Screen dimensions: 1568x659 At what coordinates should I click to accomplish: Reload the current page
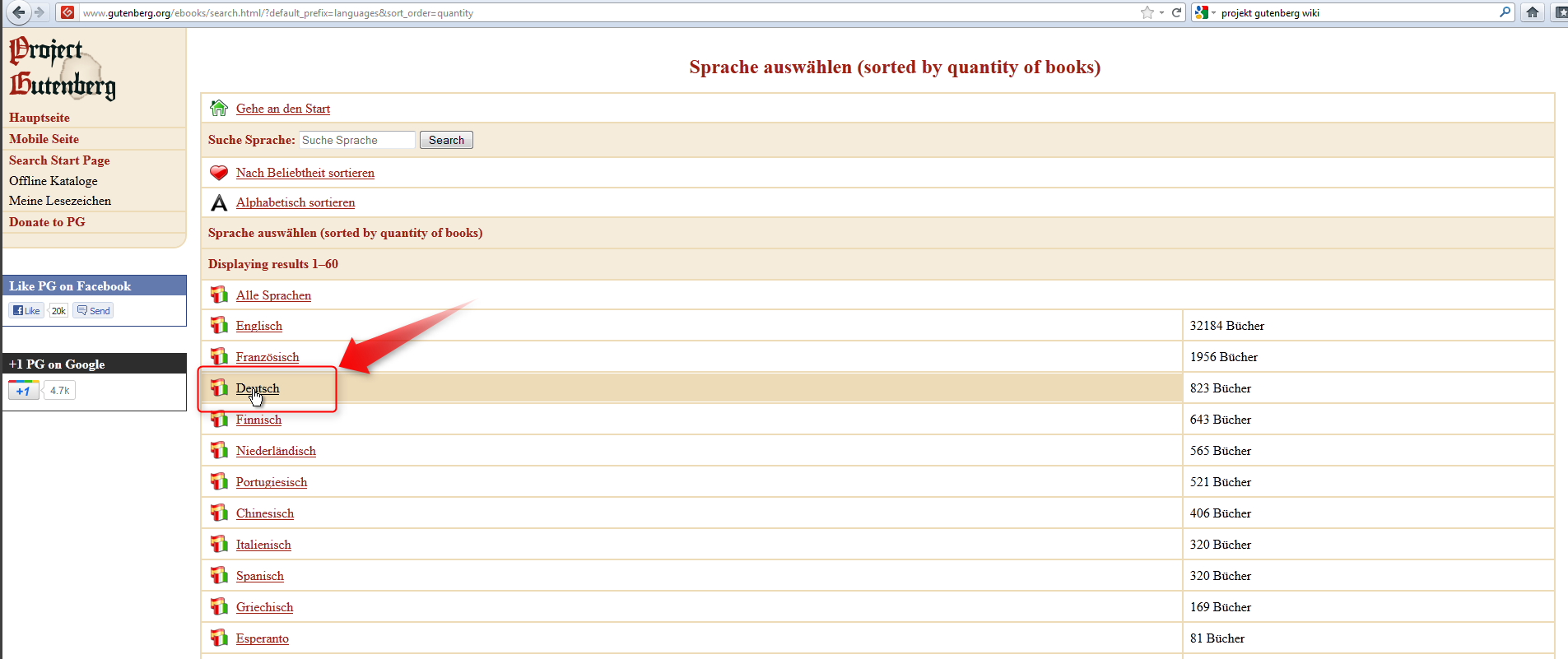coord(1177,12)
